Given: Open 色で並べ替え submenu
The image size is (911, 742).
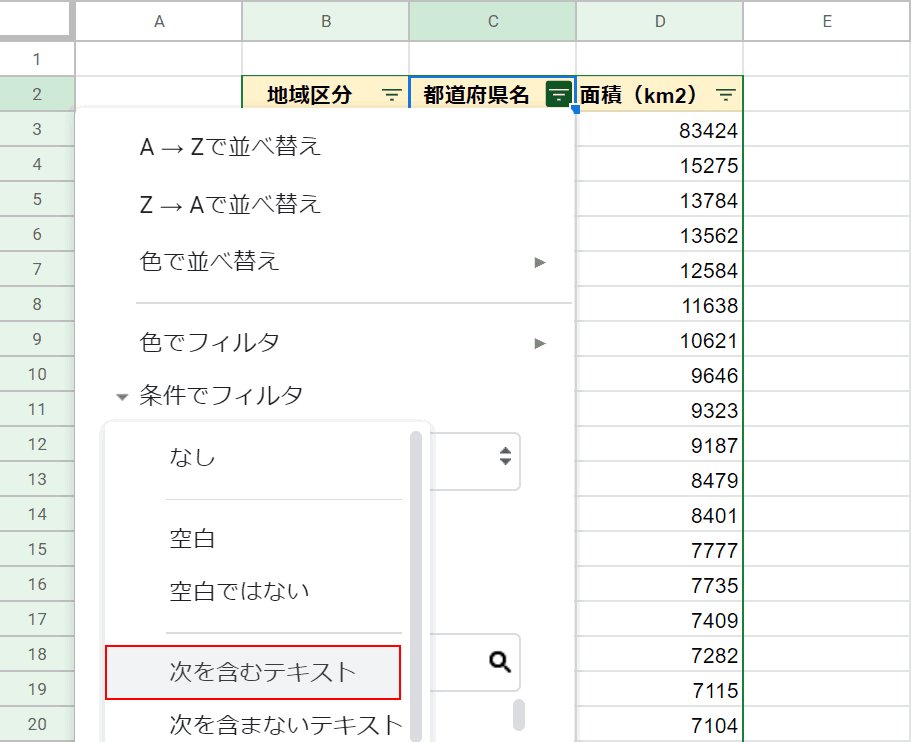Looking at the screenshot, I should (343, 261).
